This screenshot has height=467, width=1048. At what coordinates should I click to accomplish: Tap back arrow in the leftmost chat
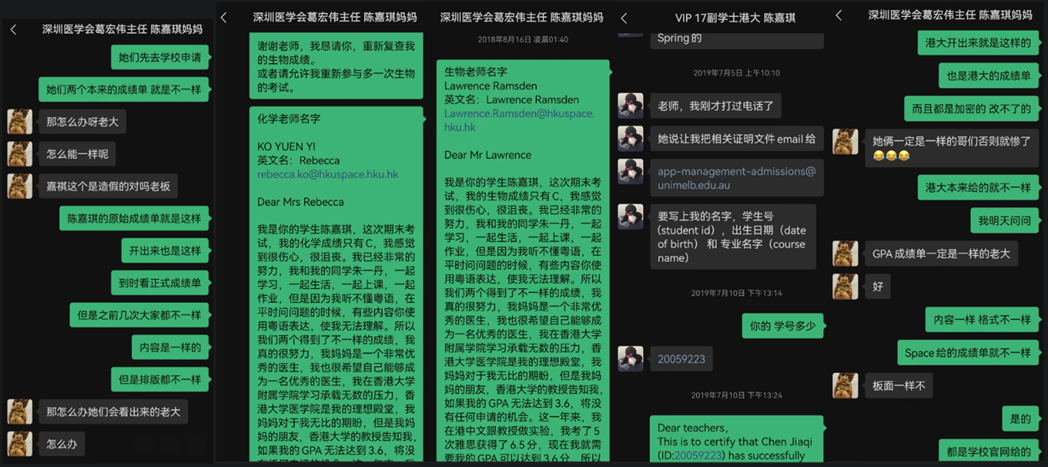click(x=13, y=30)
